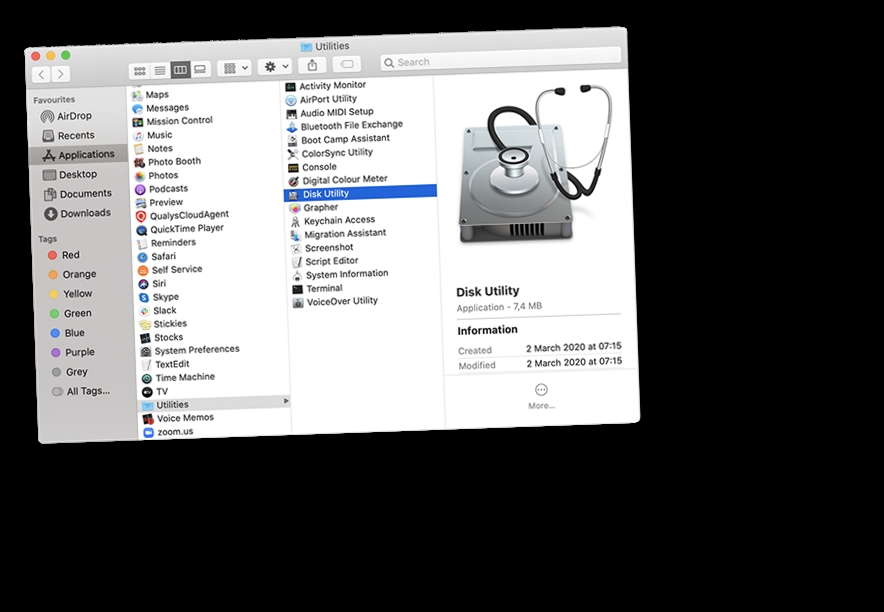Switch to gallery view
This screenshot has width=884, height=612.
pyautogui.click(x=201, y=68)
